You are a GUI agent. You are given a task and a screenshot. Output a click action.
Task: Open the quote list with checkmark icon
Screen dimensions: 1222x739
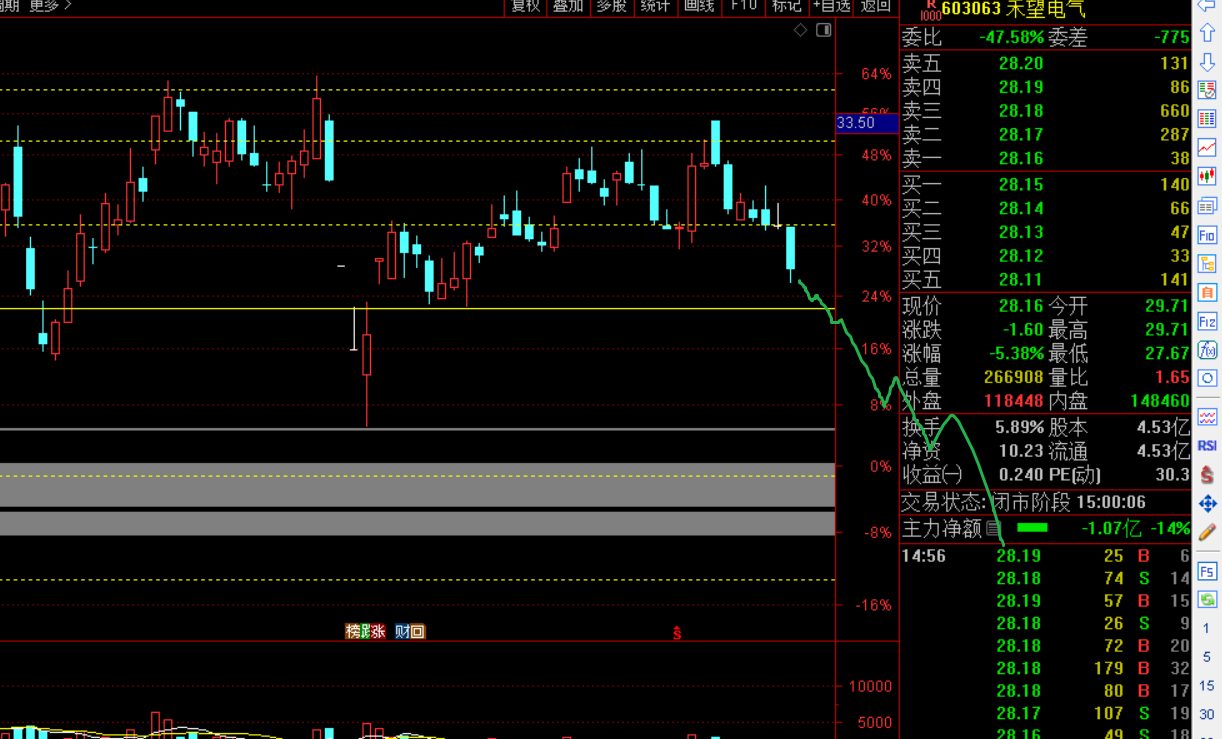click(1207, 90)
